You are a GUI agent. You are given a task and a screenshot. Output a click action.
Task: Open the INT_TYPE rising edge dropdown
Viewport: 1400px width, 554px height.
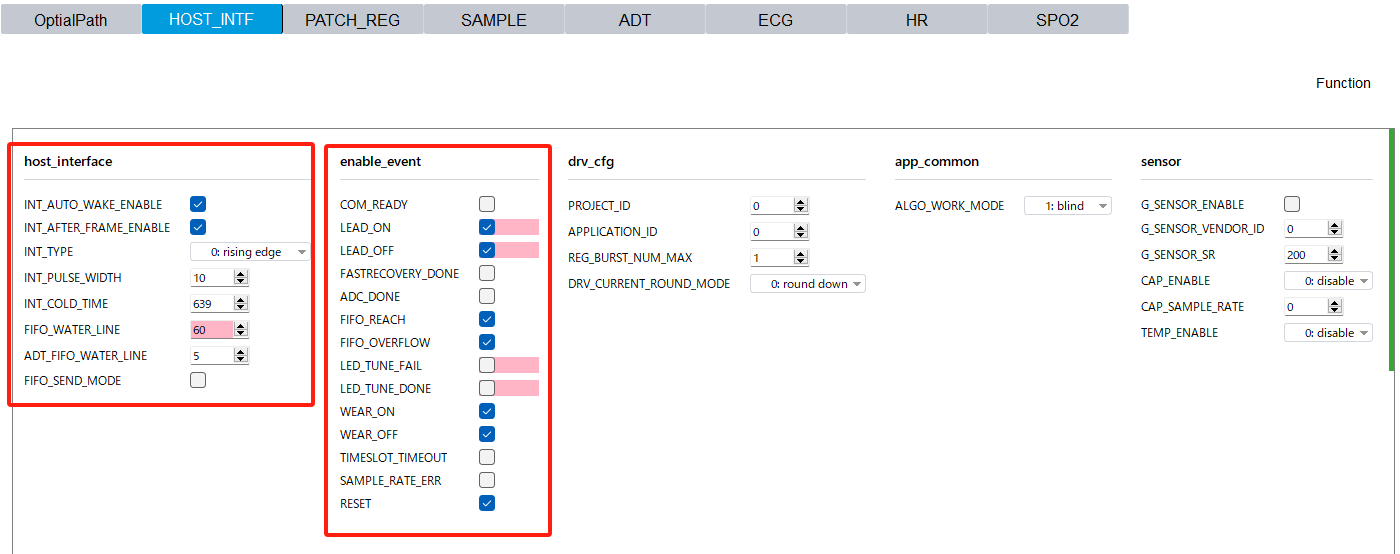(x=250, y=252)
